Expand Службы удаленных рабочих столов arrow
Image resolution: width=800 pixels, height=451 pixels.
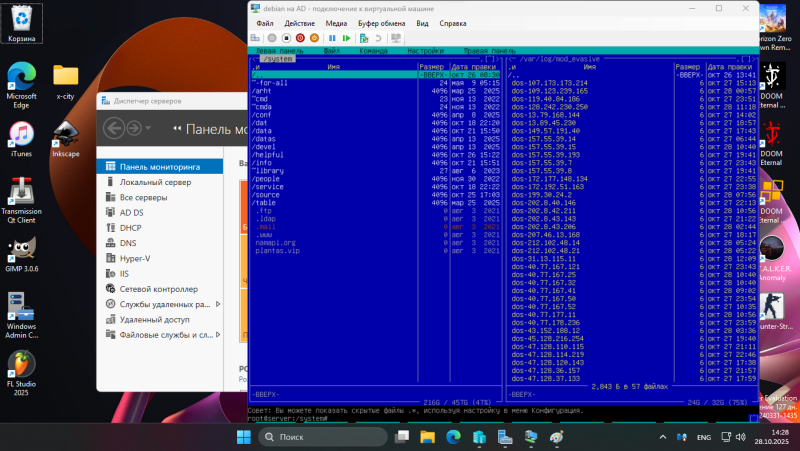pyautogui.click(x=217, y=304)
